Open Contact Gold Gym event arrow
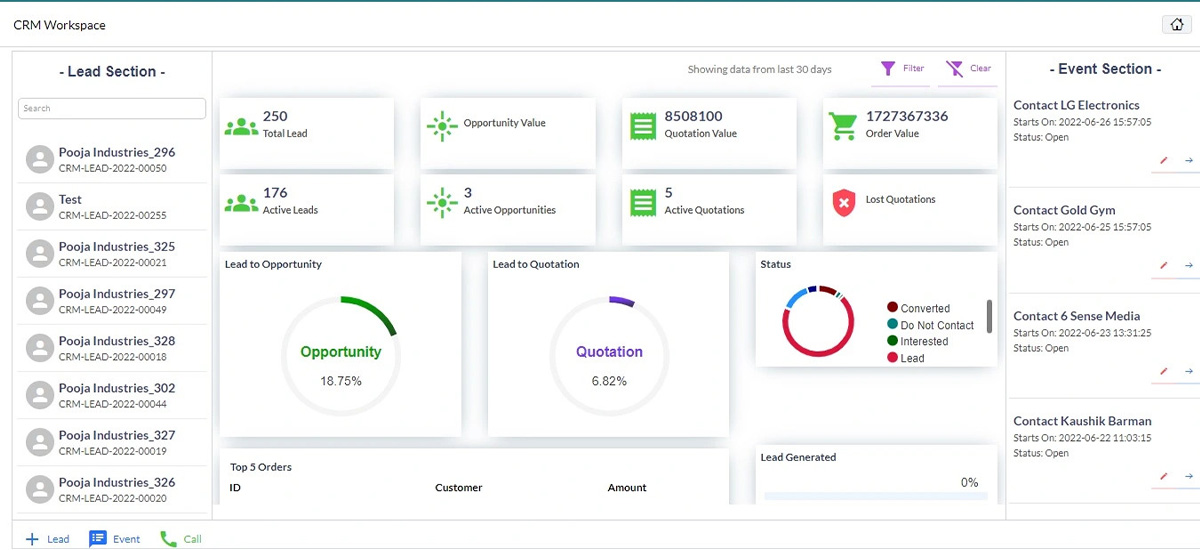1200x550 pixels. click(x=1189, y=265)
